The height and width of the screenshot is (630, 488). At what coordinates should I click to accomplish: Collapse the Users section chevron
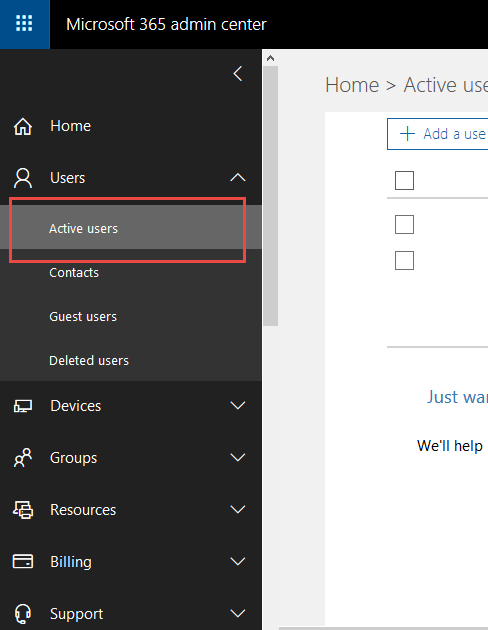[238, 178]
